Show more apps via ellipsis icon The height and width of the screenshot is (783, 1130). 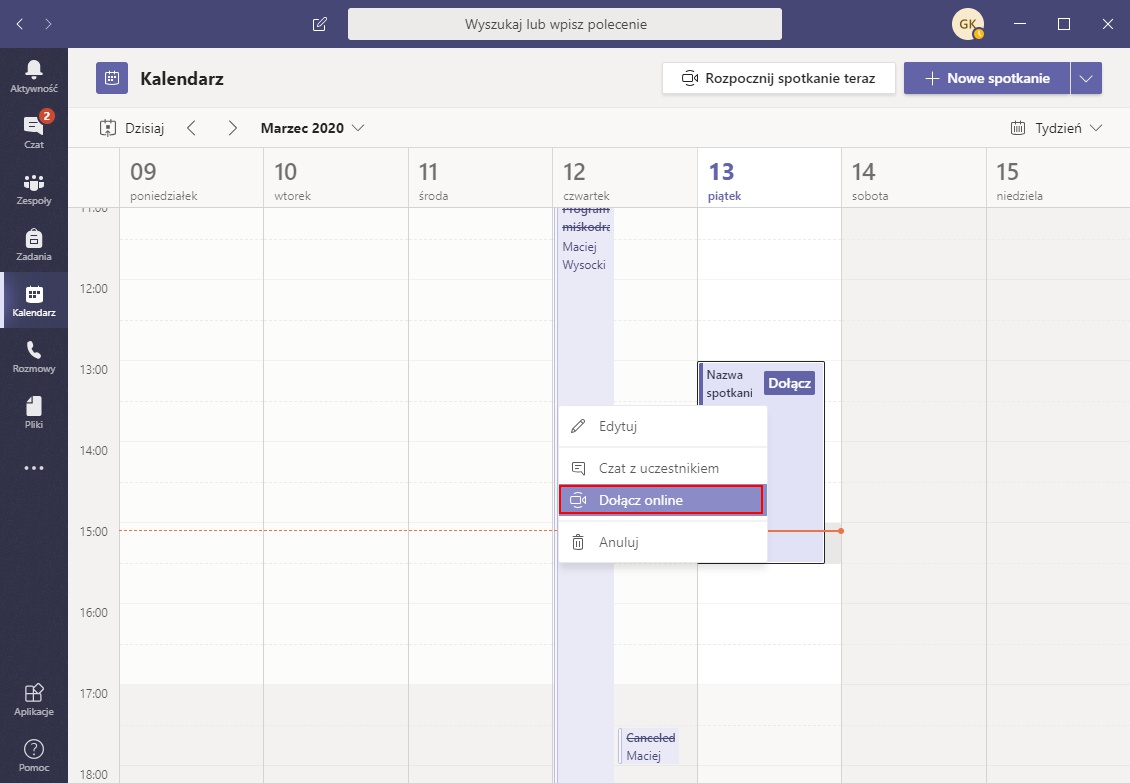pyautogui.click(x=34, y=468)
